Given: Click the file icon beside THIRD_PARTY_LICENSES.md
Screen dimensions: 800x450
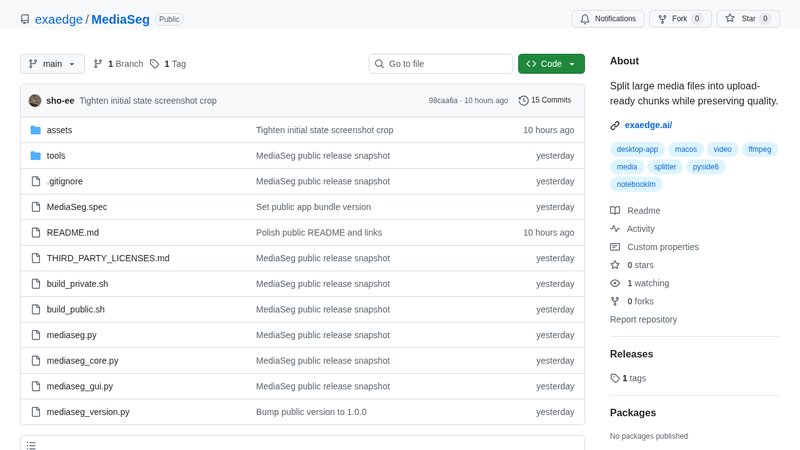Looking at the screenshot, I should [x=36, y=258].
